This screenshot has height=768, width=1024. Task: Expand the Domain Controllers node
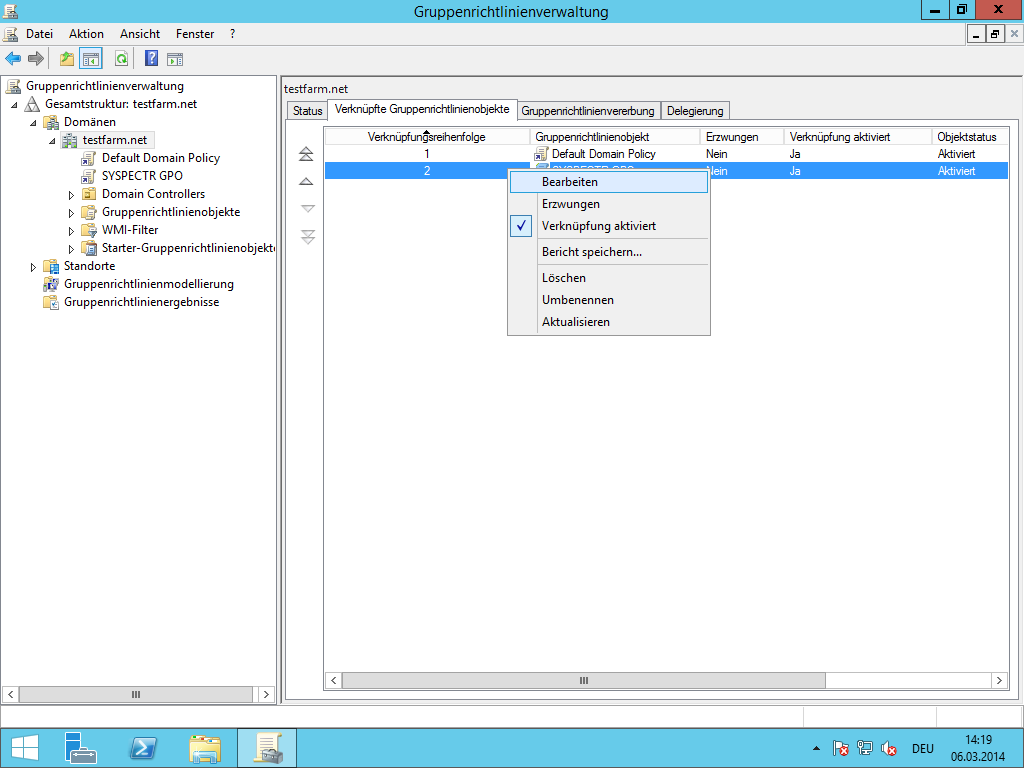coord(71,195)
